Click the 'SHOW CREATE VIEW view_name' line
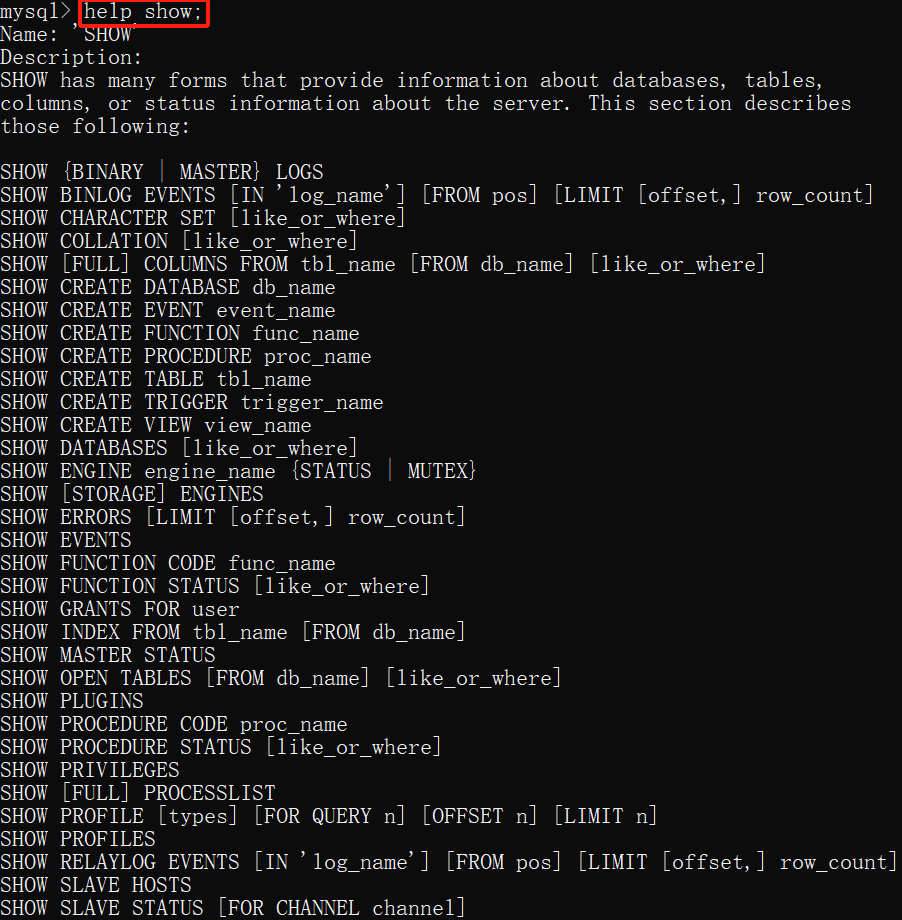 (x=156, y=425)
